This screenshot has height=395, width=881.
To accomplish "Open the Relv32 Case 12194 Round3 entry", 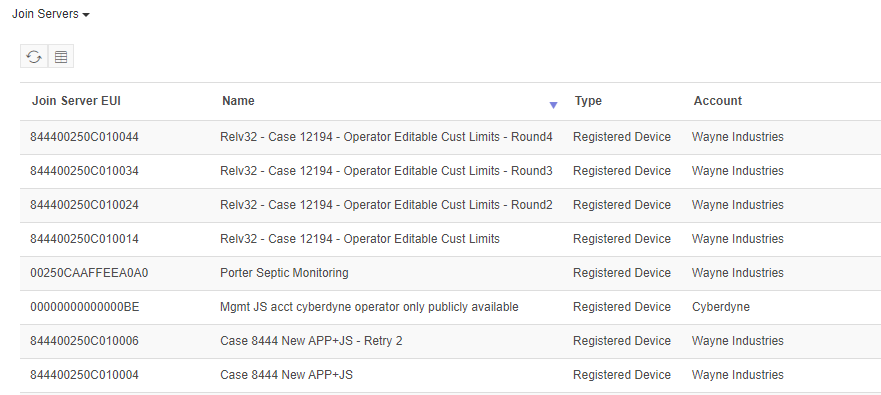I will pos(387,171).
